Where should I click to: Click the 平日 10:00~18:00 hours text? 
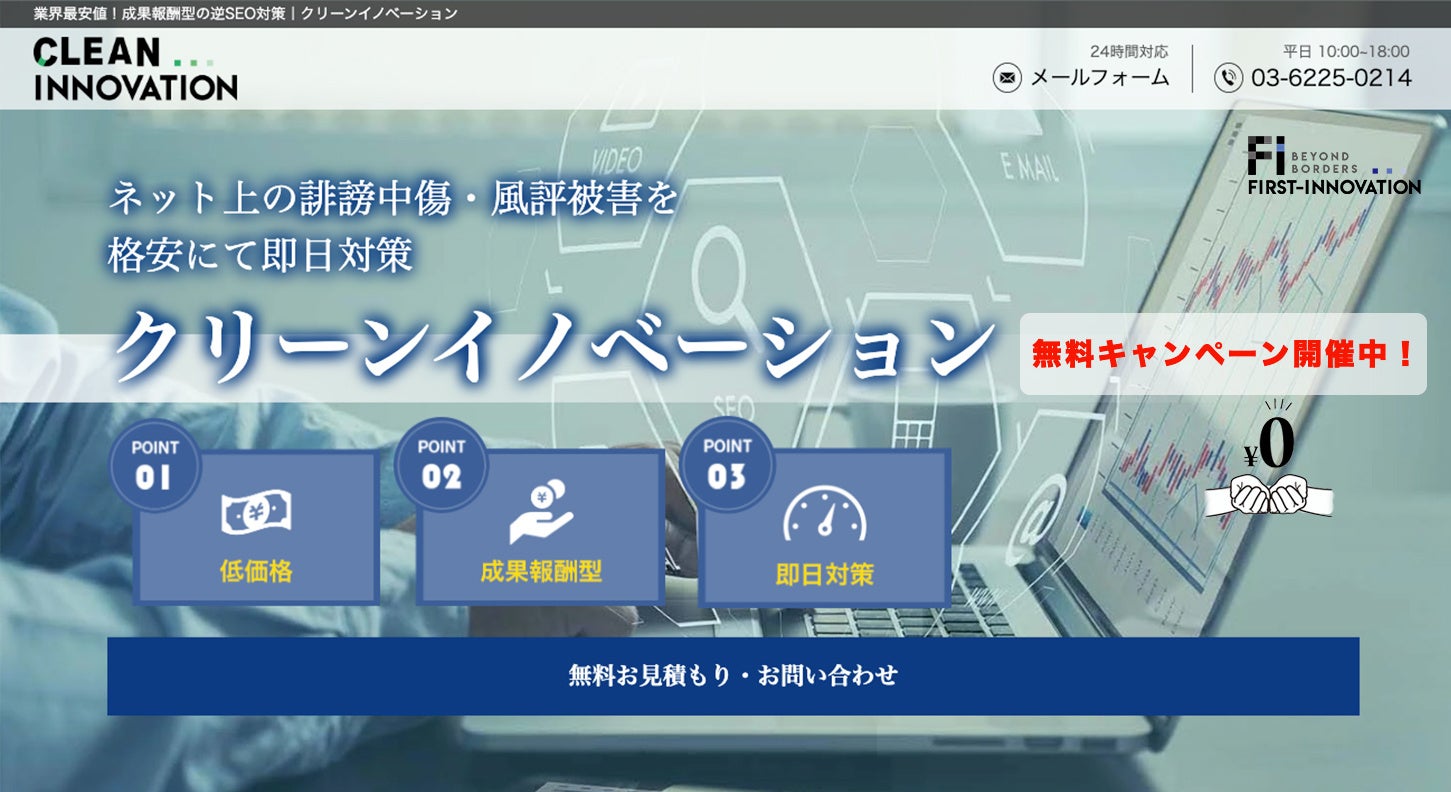click(x=1347, y=51)
